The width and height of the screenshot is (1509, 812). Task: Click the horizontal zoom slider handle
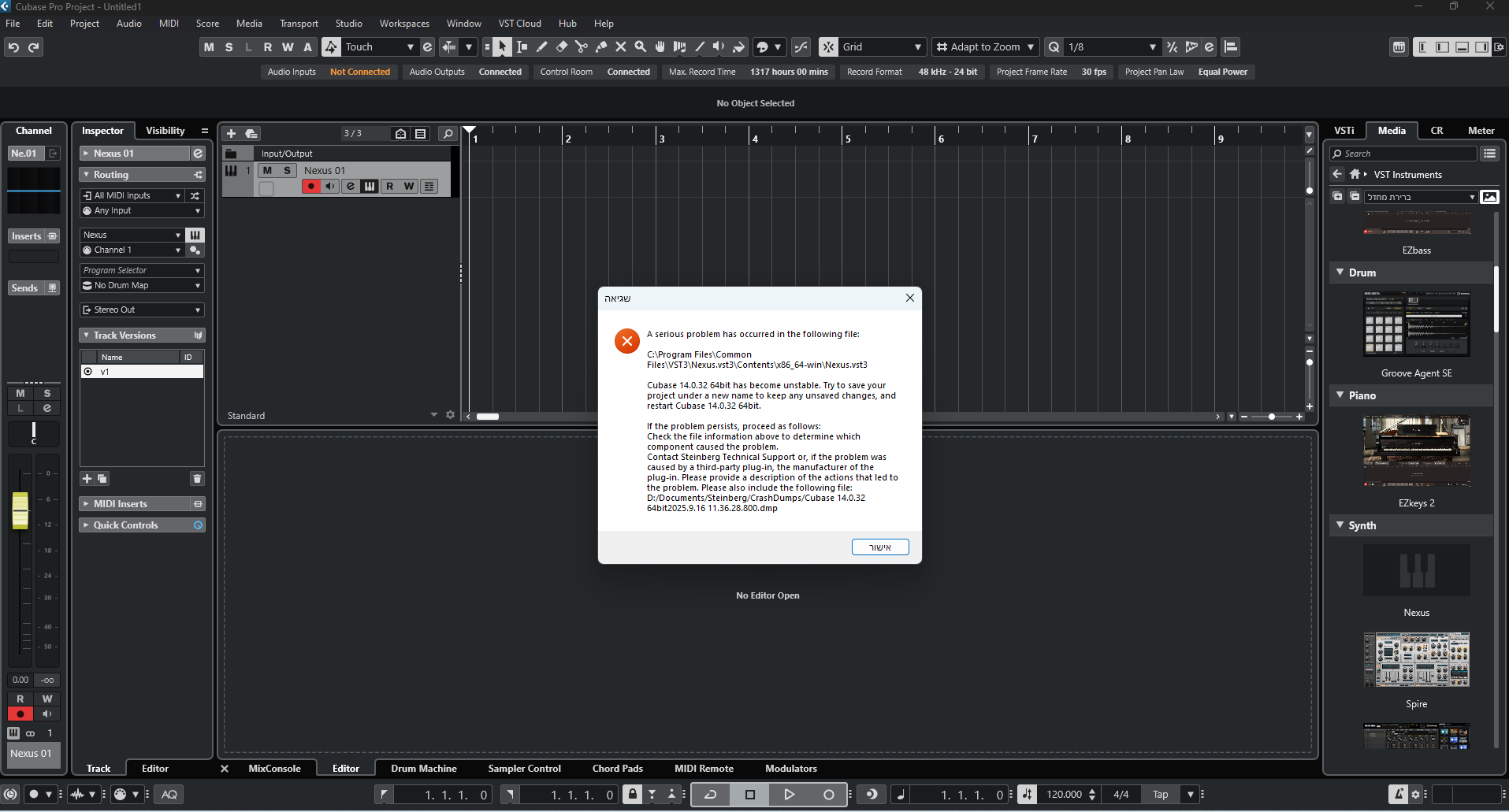(1271, 417)
